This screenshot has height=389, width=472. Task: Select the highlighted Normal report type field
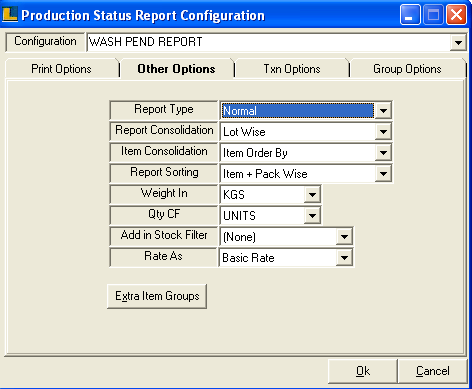click(x=298, y=111)
